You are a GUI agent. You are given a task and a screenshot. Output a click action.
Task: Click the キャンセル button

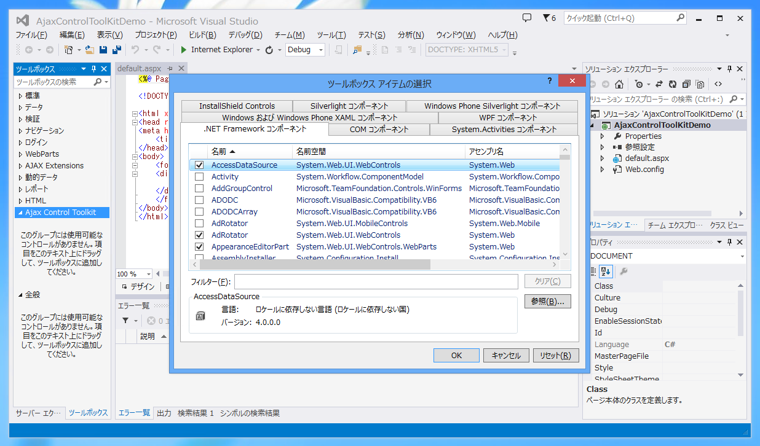[x=506, y=355]
